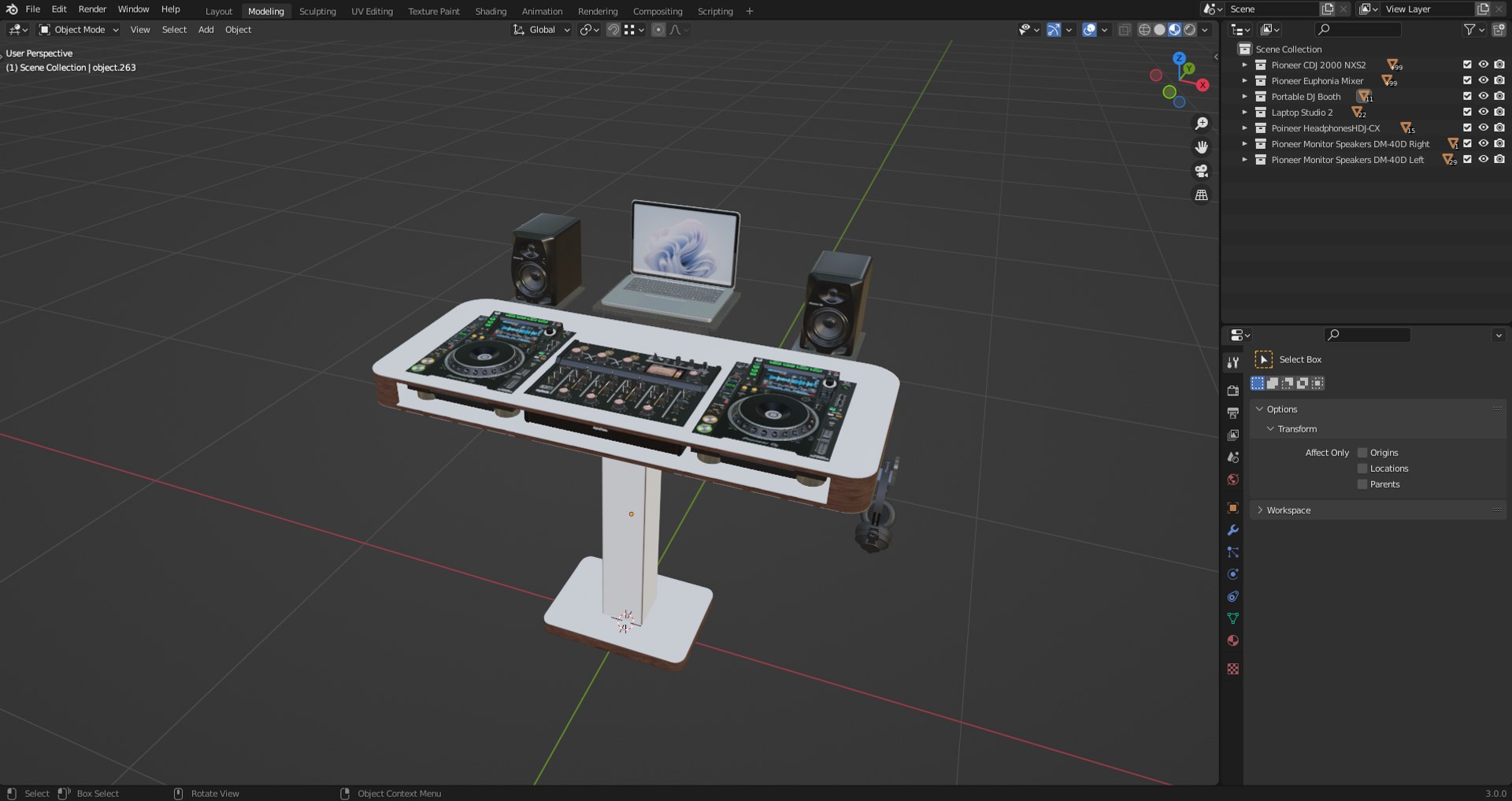Select wireframe viewport shading
This screenshot has height=801, width=1512.
click(x=1144, y=30)
